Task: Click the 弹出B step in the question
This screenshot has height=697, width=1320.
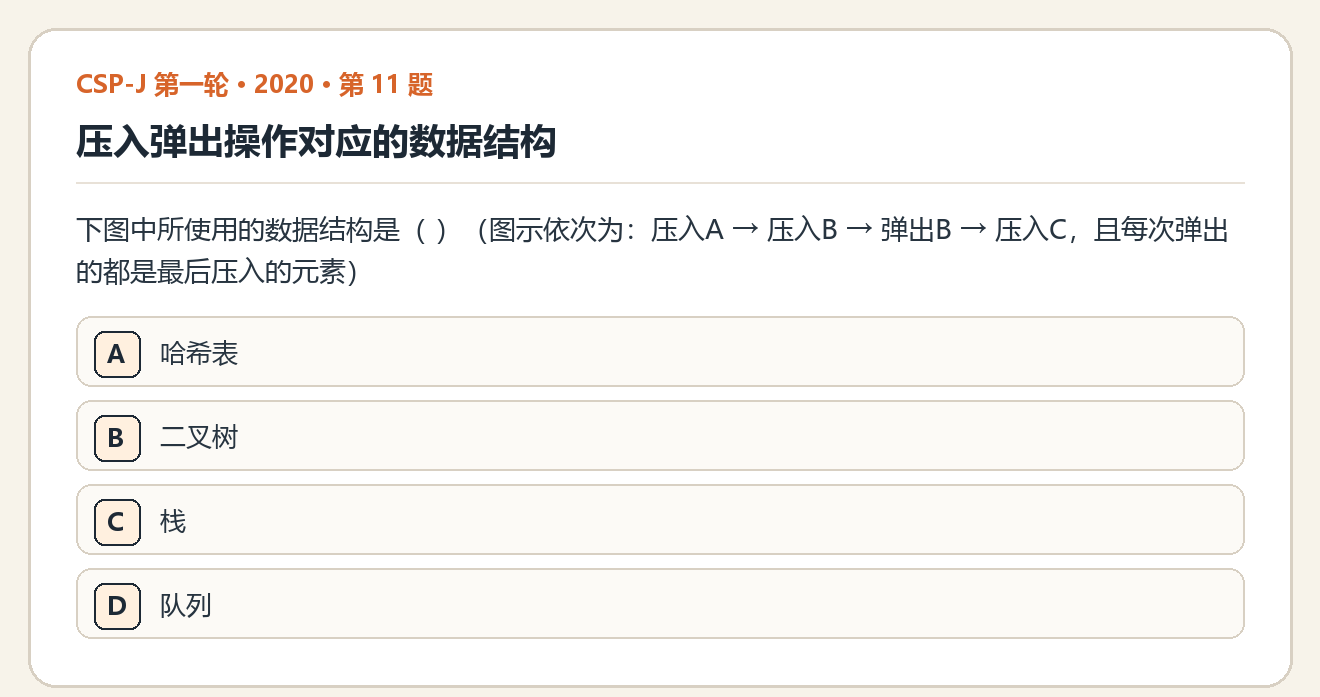Action: (x=916, y=231)
